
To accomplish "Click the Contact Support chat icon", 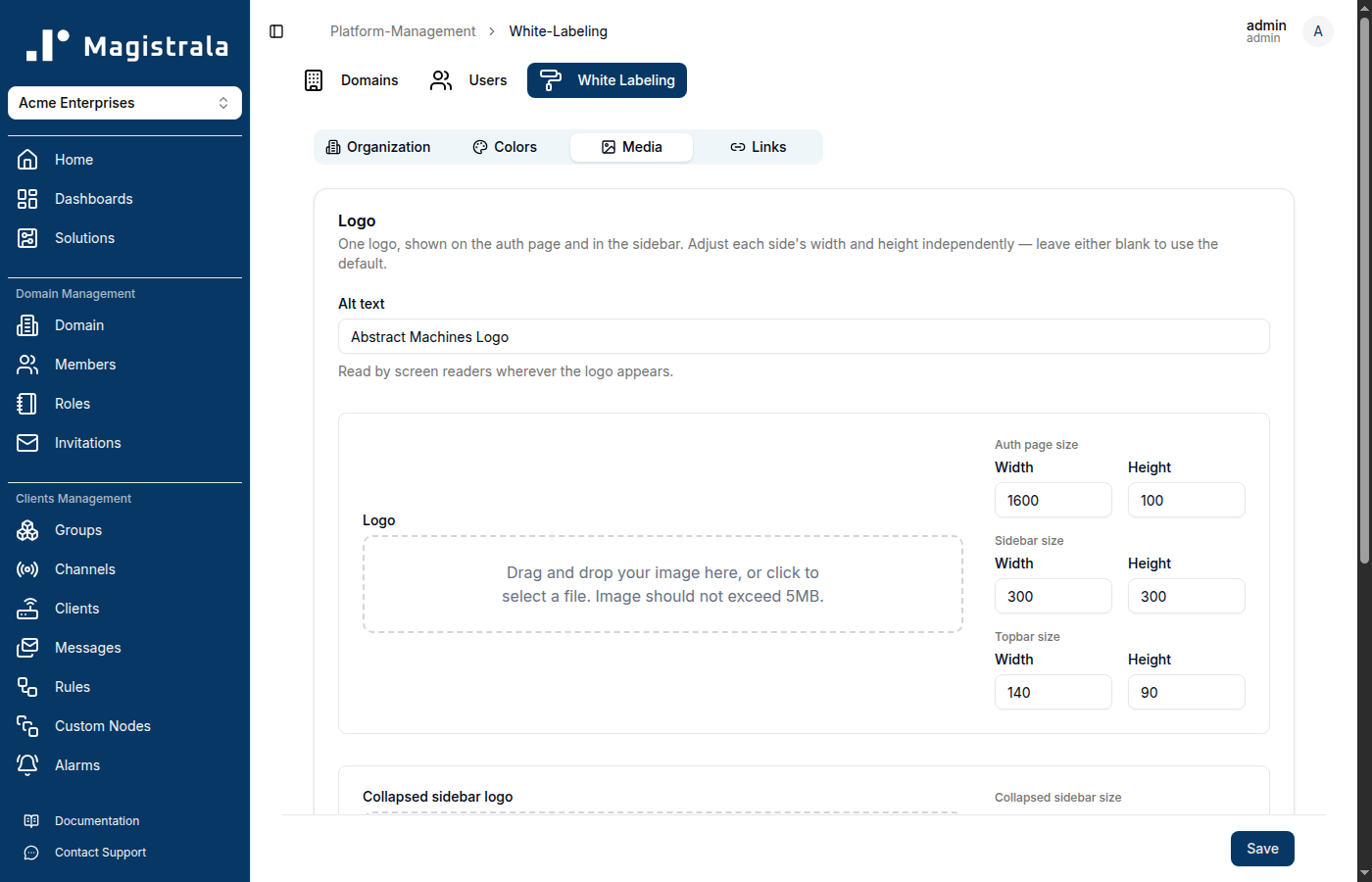I will [31, 853].
